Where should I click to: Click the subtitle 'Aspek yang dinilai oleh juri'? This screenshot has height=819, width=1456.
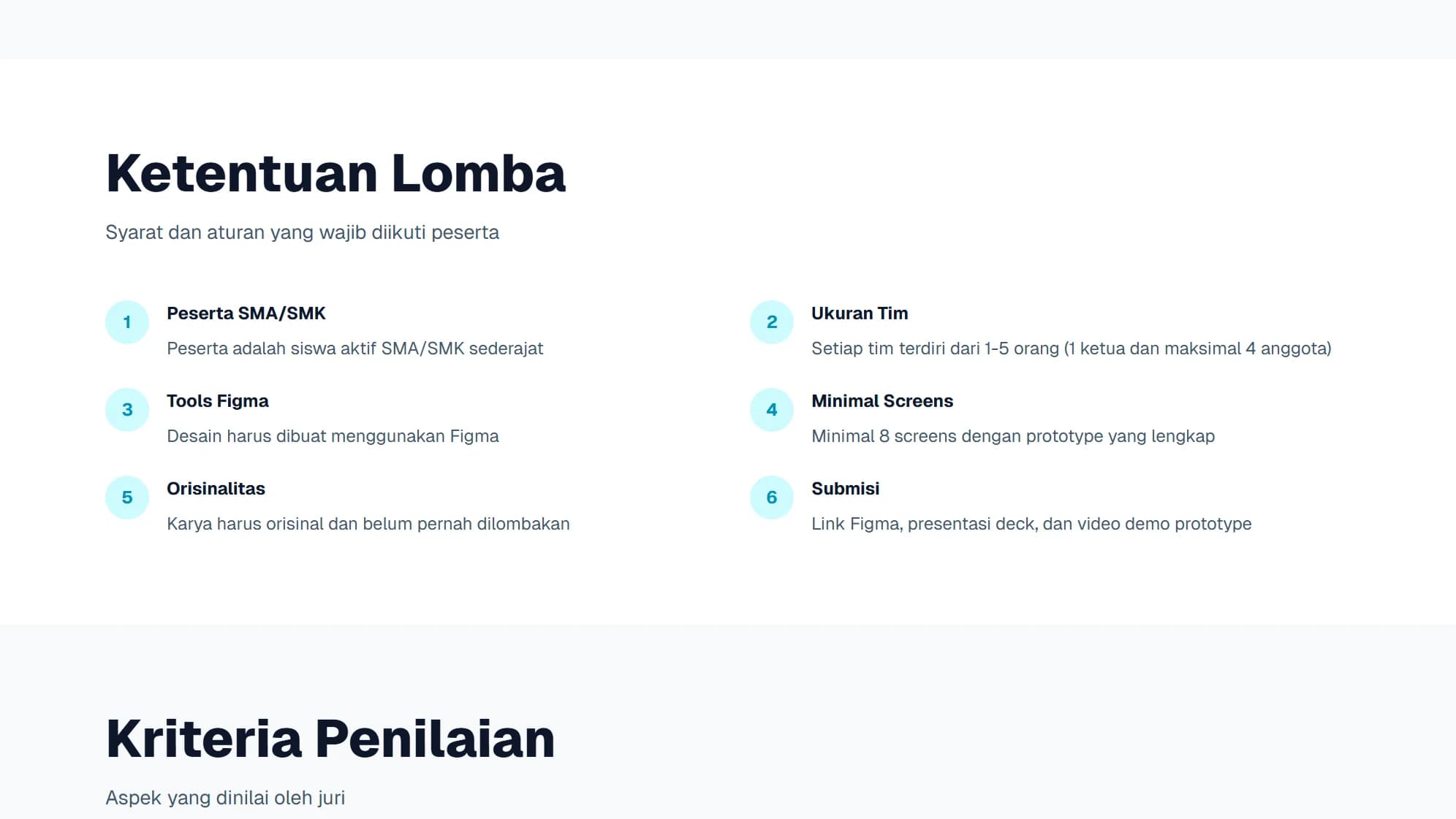225,798
